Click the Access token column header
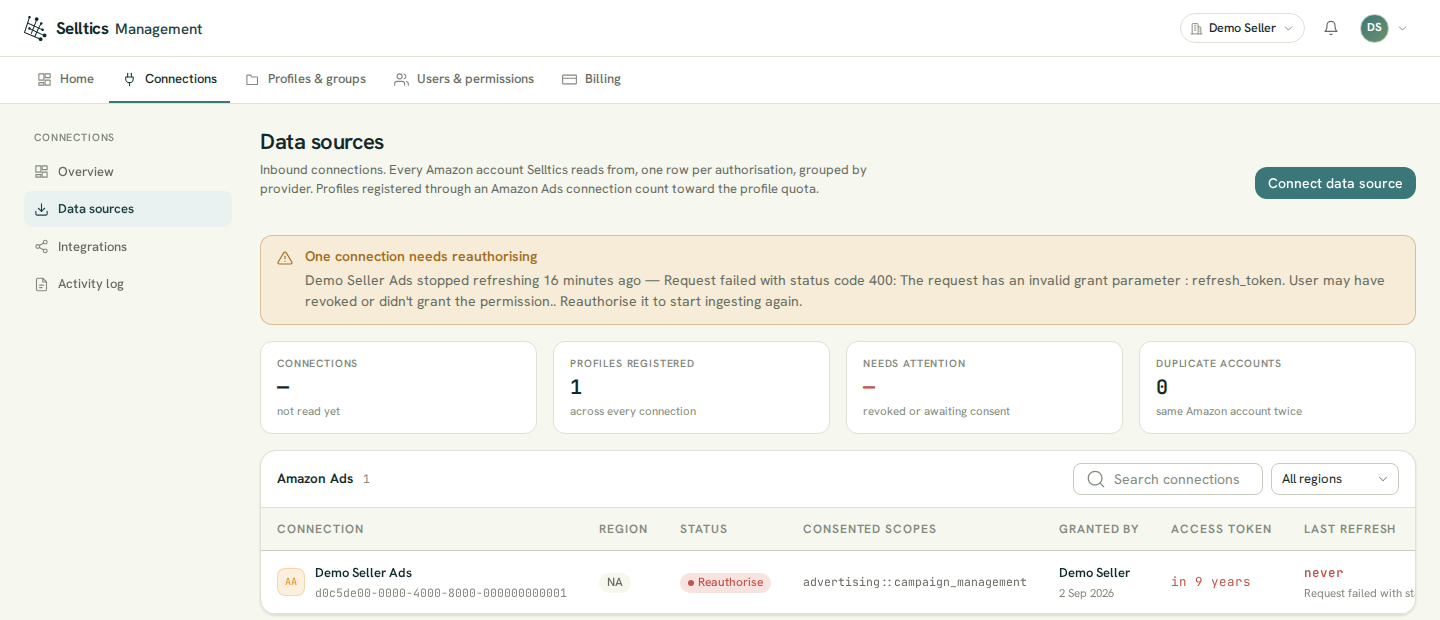Viewport: 1440px width, 620px height. tap(1221, 529)
